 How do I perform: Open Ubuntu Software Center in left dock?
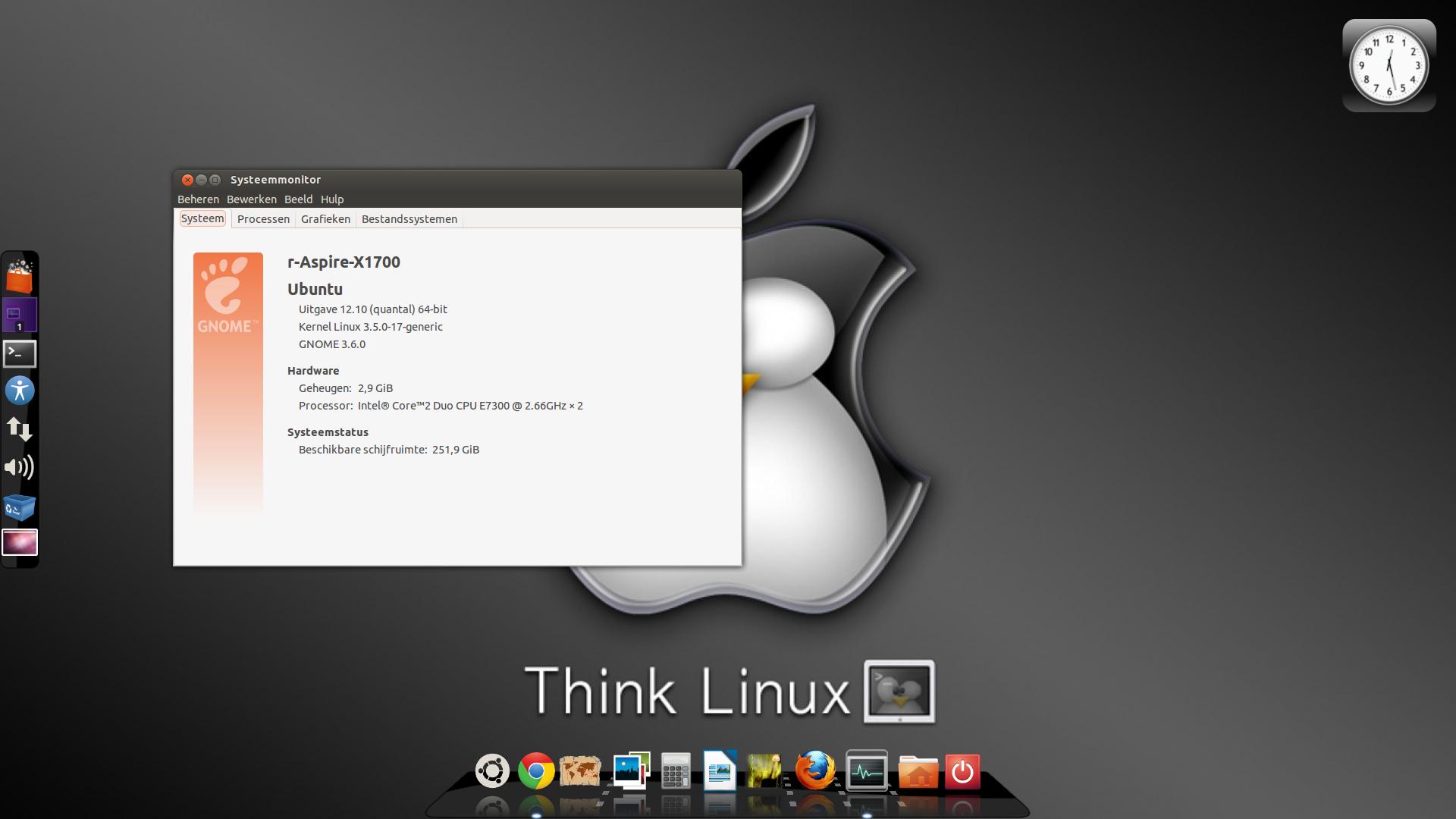click(20, 276)
